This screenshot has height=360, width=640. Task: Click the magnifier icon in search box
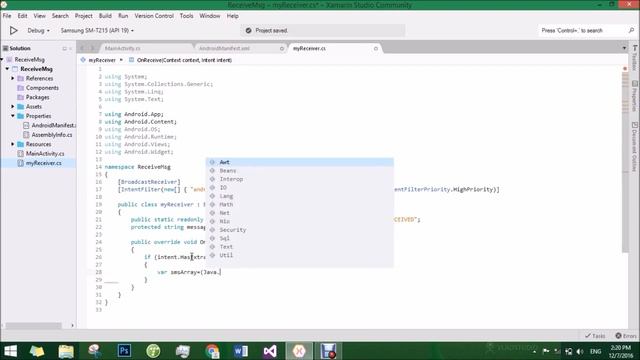point(631,31)
